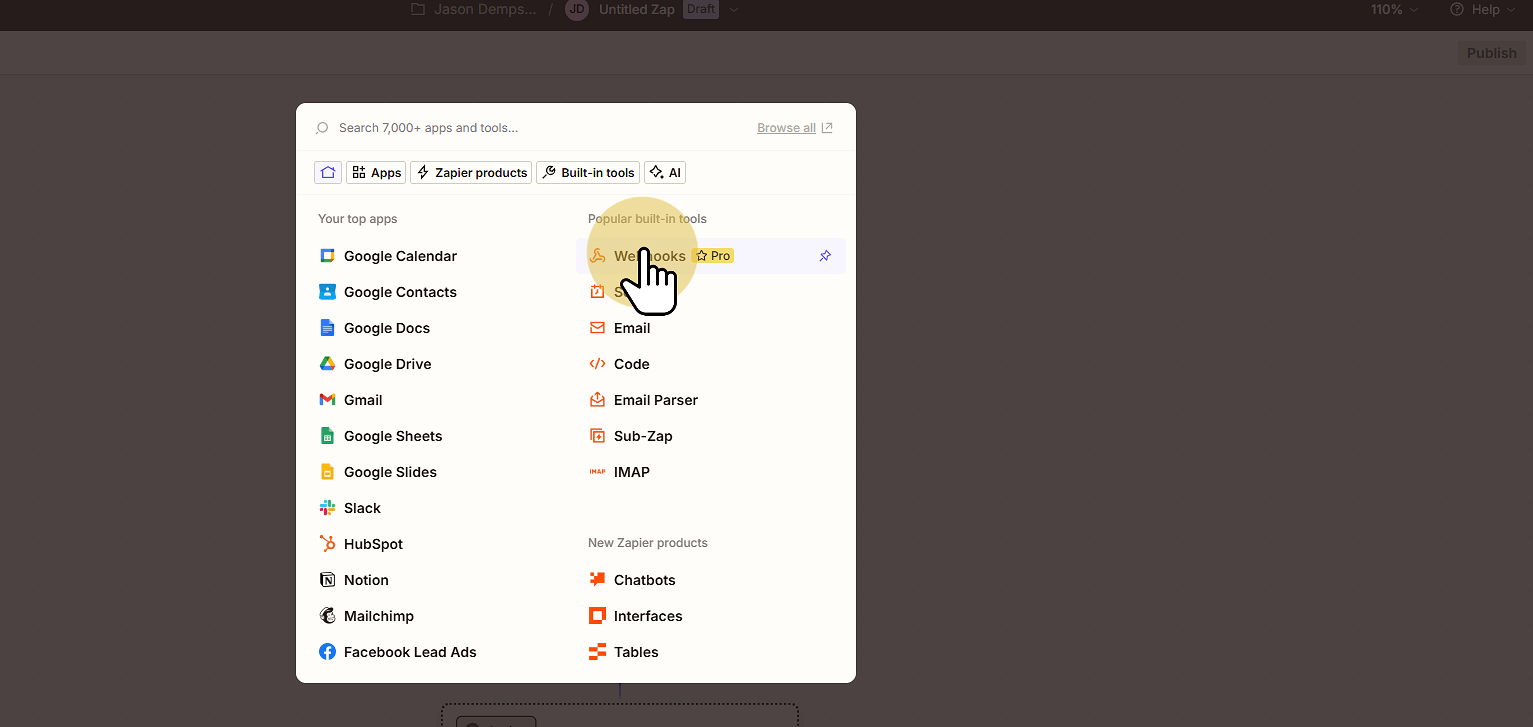The image size is (1533, 727).
Task: Select the Webhooks icon
Action: tap(597, 256)
